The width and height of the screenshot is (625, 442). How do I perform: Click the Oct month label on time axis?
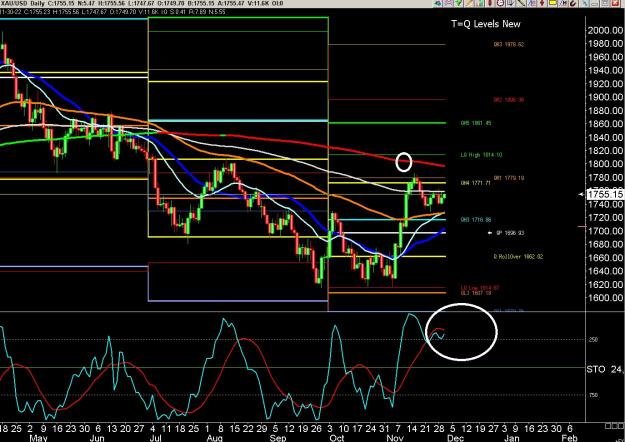(337, 438)
